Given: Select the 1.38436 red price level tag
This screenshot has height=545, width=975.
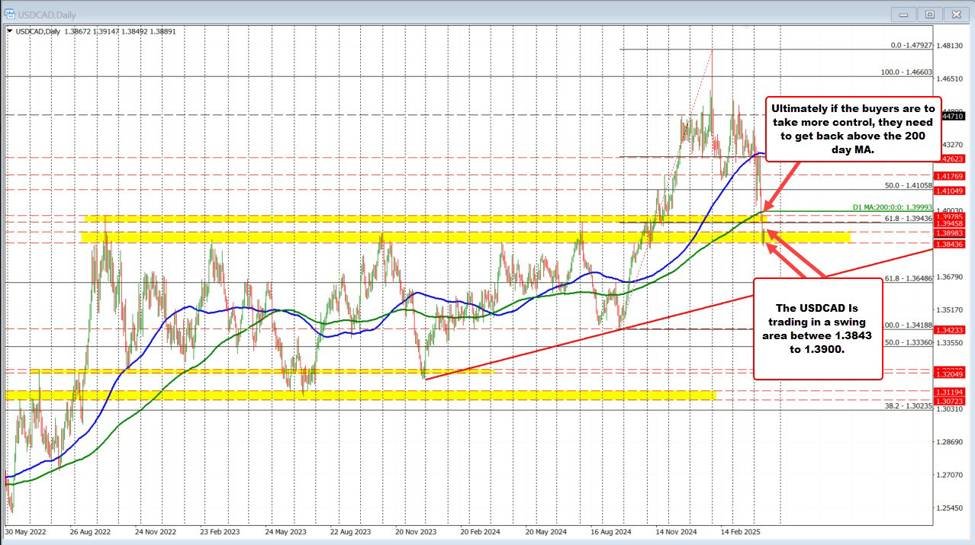Looking at the screenshot, I should coord(951,244).
